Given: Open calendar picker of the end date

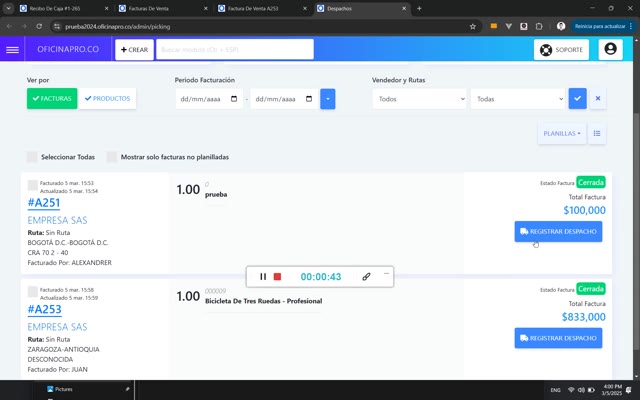Looking at the screenshot, I should [x=309, y=99].
